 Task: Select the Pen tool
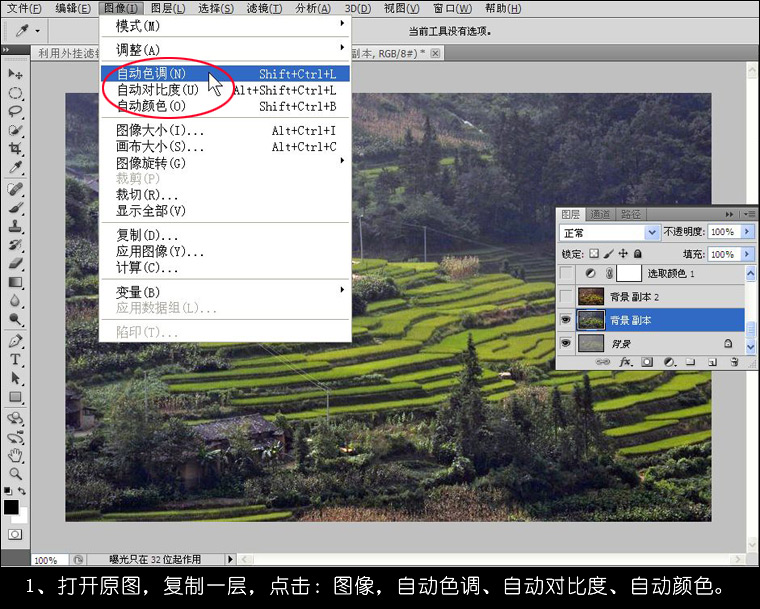[15, 341]
